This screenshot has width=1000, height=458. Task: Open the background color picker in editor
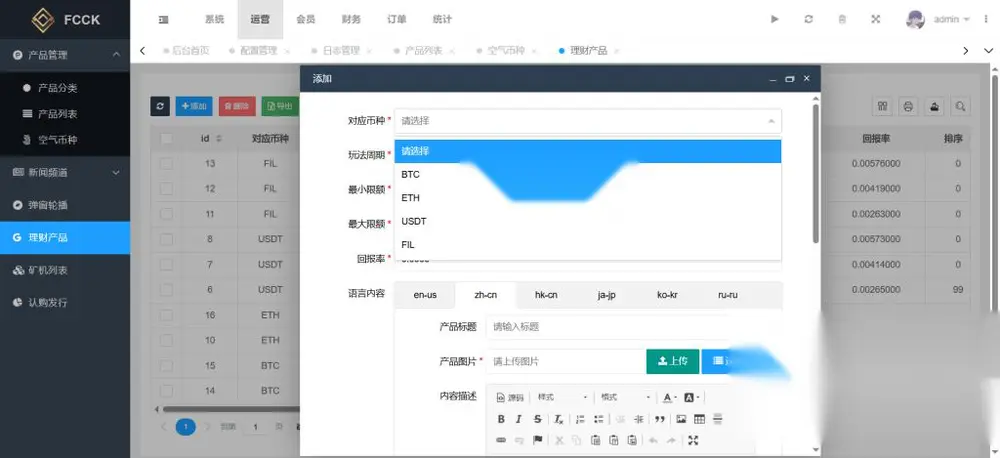coord(691,397)
